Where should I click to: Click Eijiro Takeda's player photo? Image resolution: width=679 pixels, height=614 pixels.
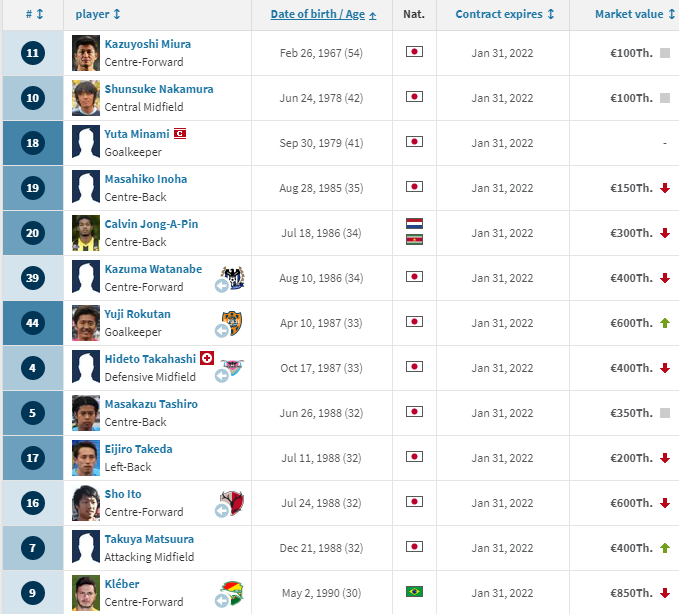point(86,458)
